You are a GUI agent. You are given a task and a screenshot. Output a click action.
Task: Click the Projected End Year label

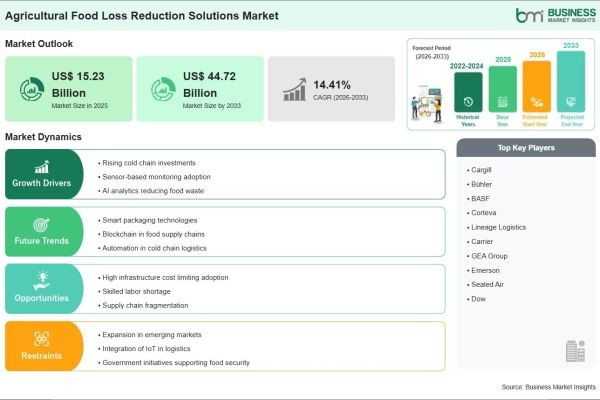coord(572,121)
